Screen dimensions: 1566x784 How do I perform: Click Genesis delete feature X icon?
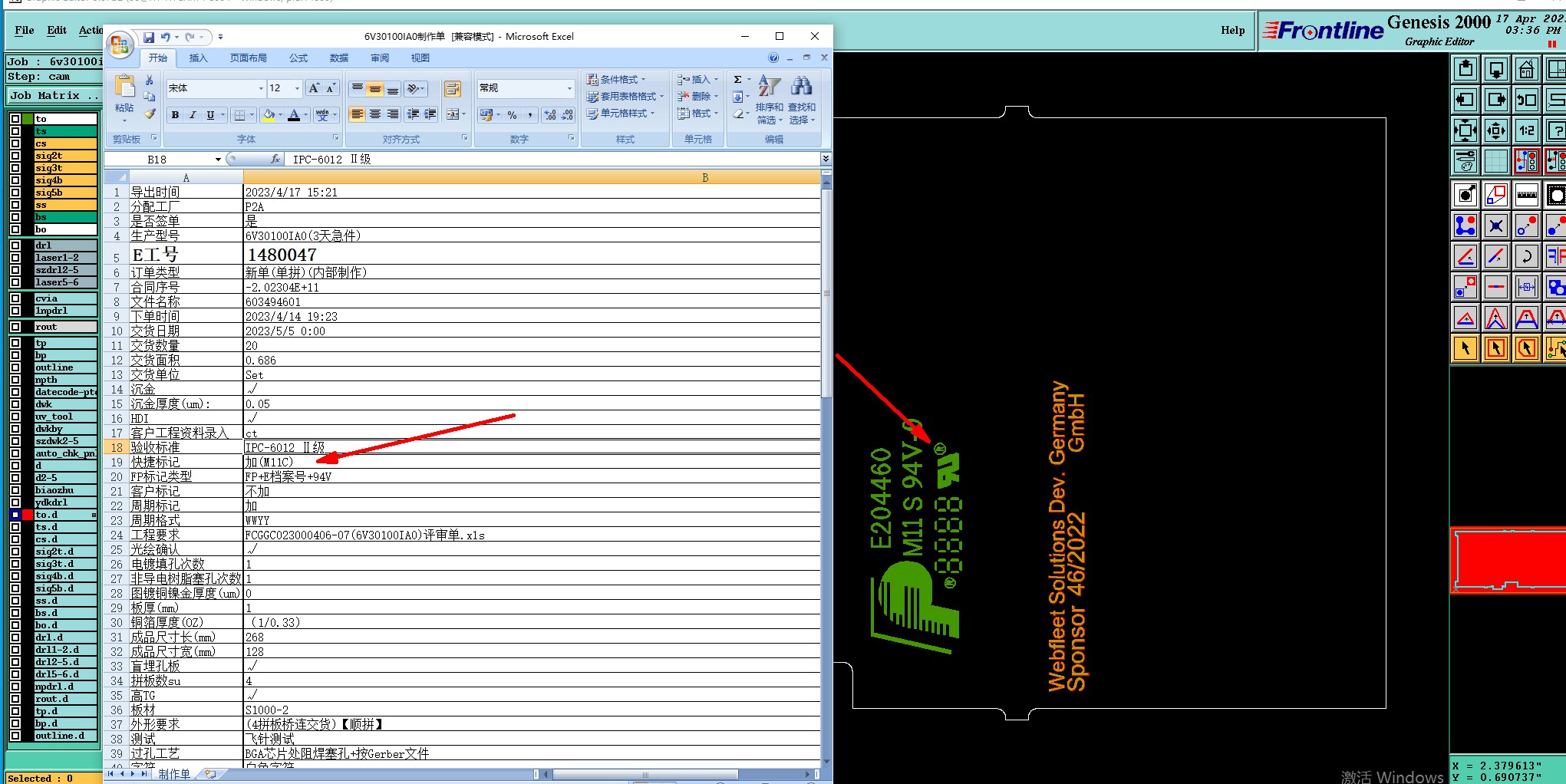1496,226
